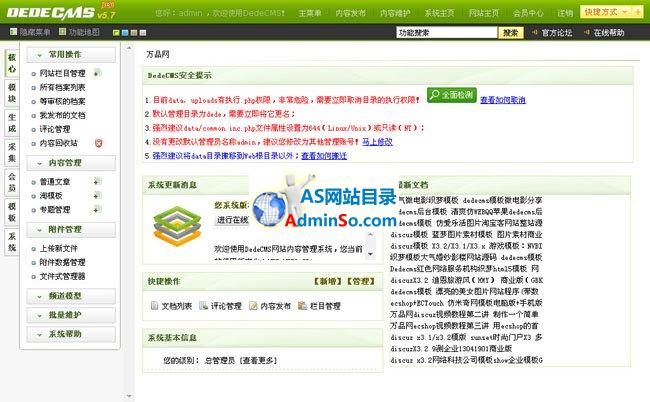The height and width of the screenshot is (402, 650).
Task: Switch to the 会员 side tab
Action: (12, 182)
